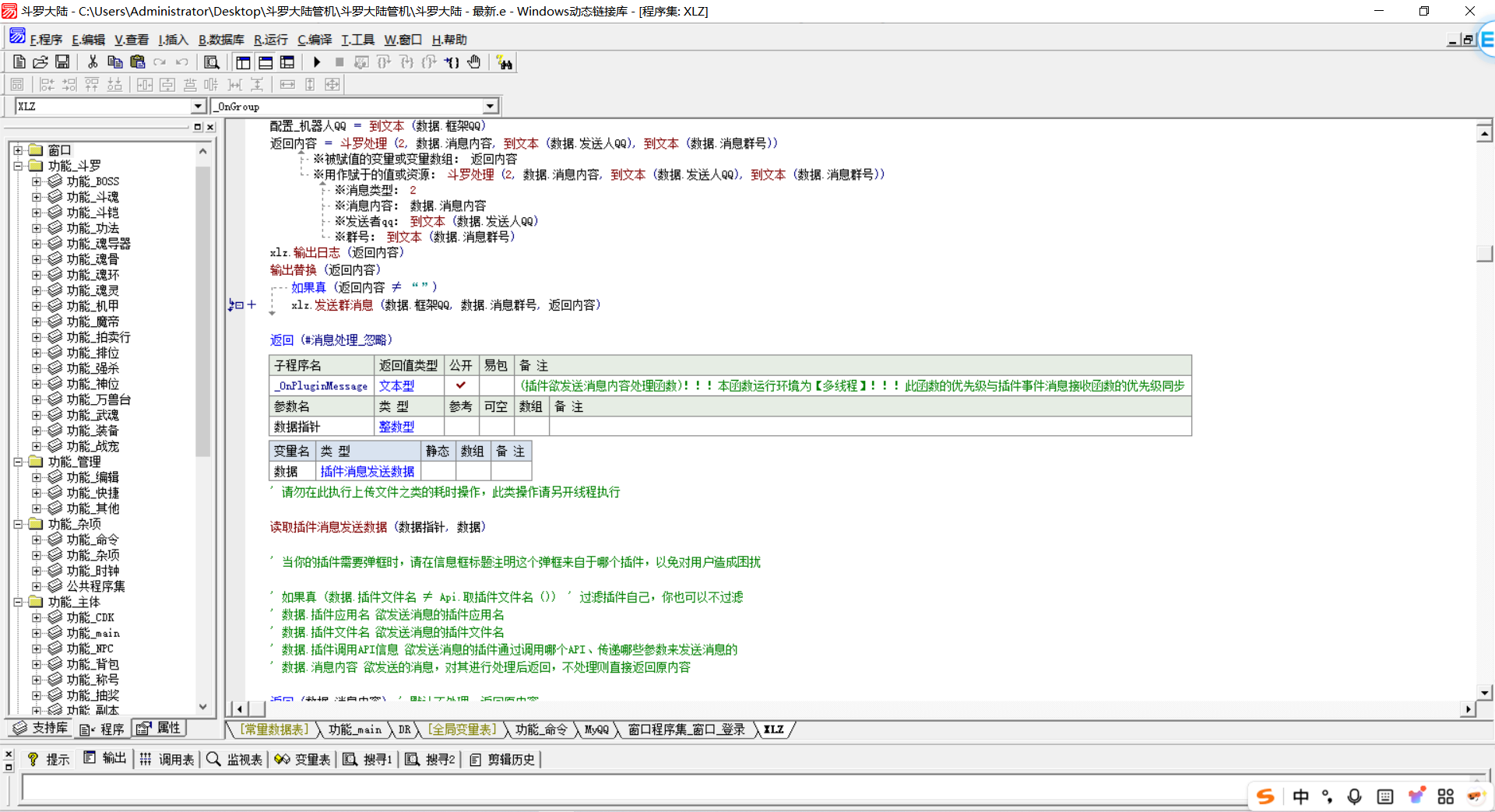This screenshot has height=812, width=1495.
Task: Switch to the 功能_main editor tab
Action: coord(354,729)
